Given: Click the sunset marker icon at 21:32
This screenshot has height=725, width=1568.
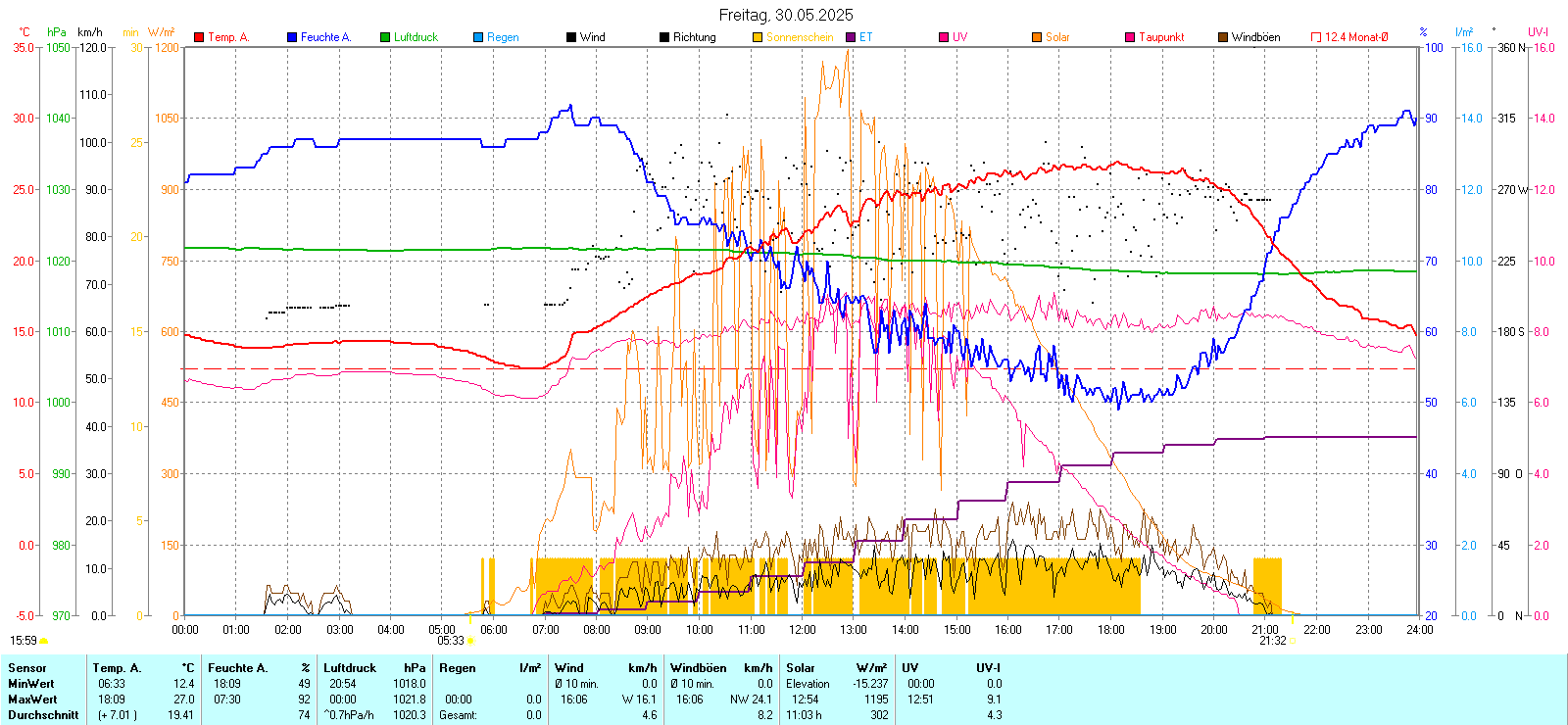Looking at the screenshot, I should 1293,641.
